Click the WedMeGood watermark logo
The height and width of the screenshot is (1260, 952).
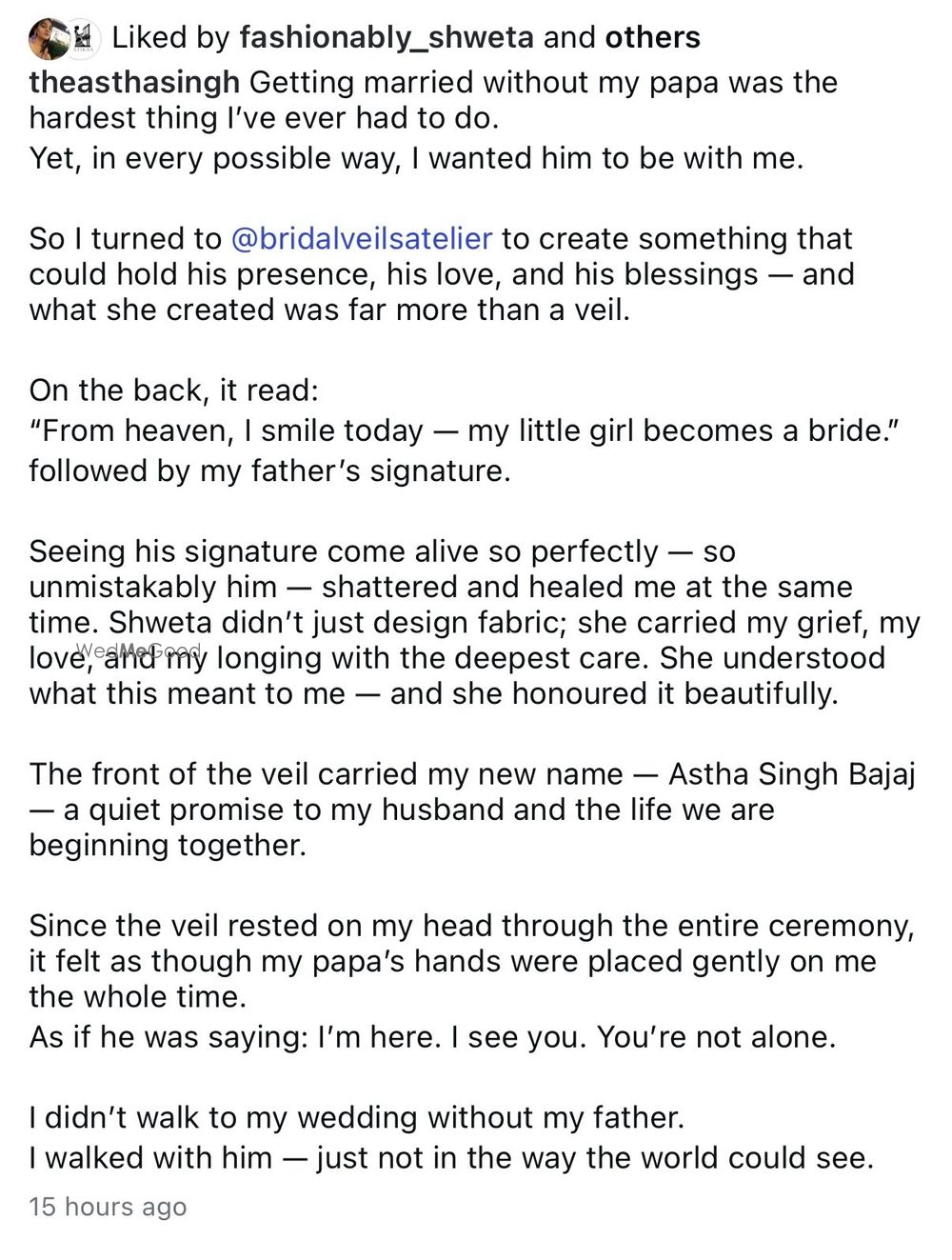[x=139, y=651]
